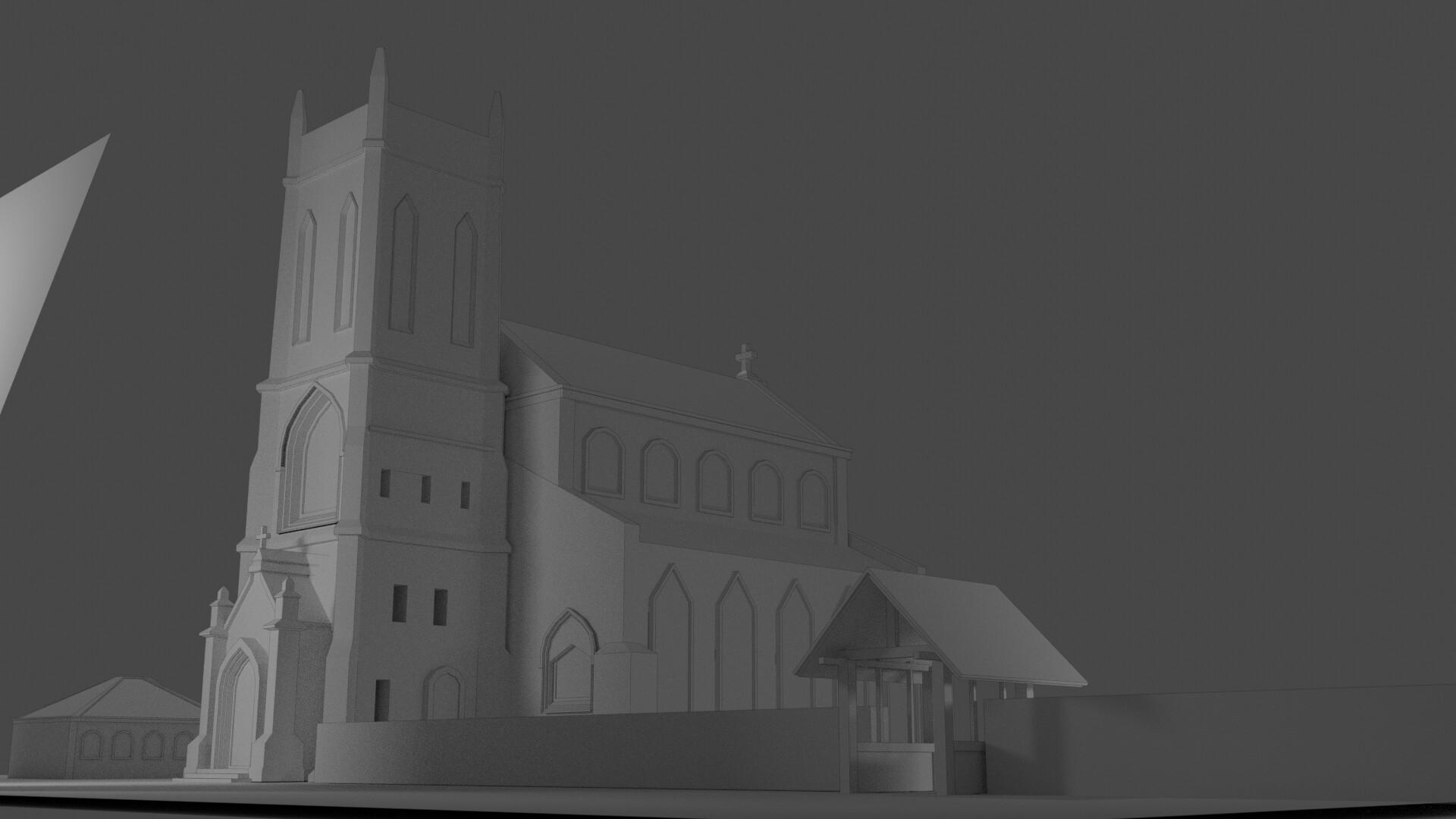Select the arched main entrance door
This screenshot has height=819, width=1456.
[x=241, y=713]
